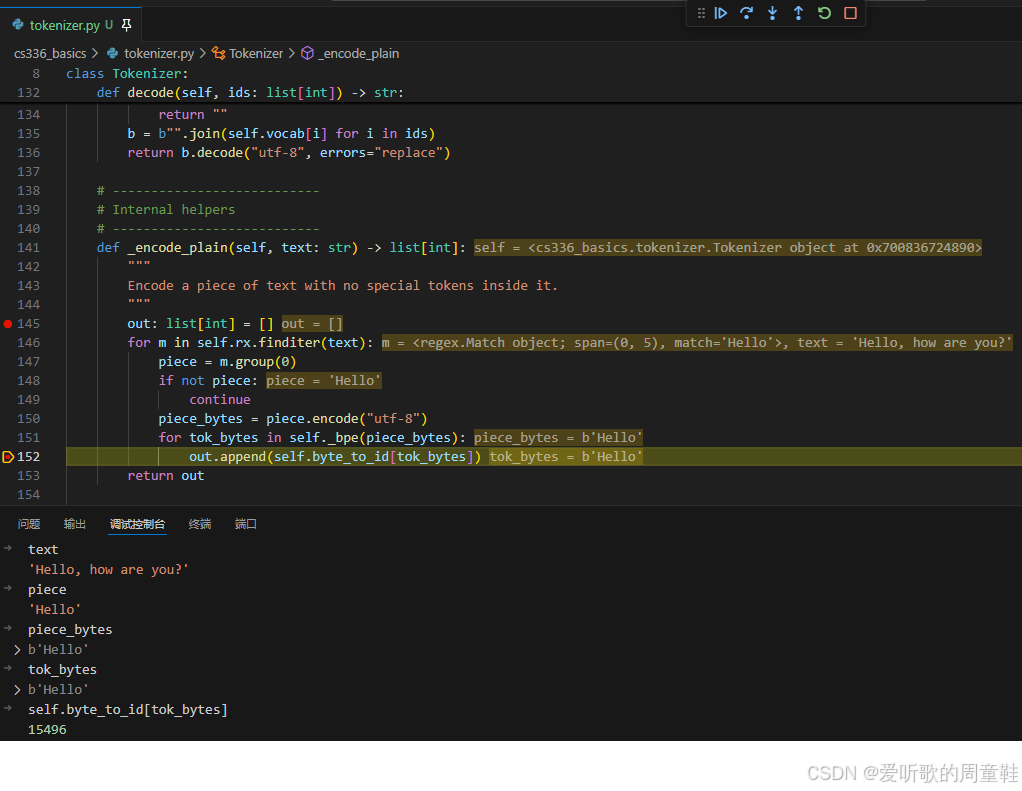Open tokenizer.py breadcrumb dropdown
This screenshot has height=791, width=1022.
159,53
